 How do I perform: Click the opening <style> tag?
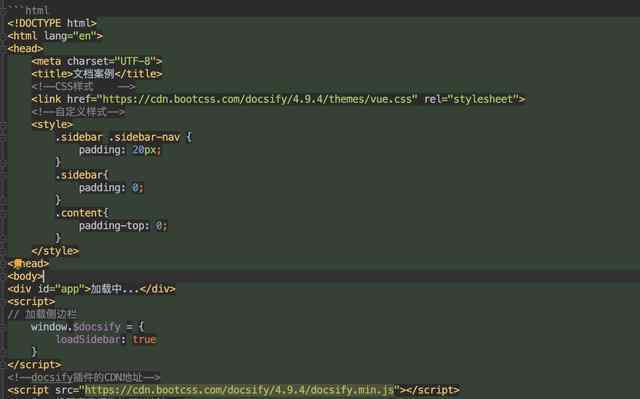coord(52,124)
